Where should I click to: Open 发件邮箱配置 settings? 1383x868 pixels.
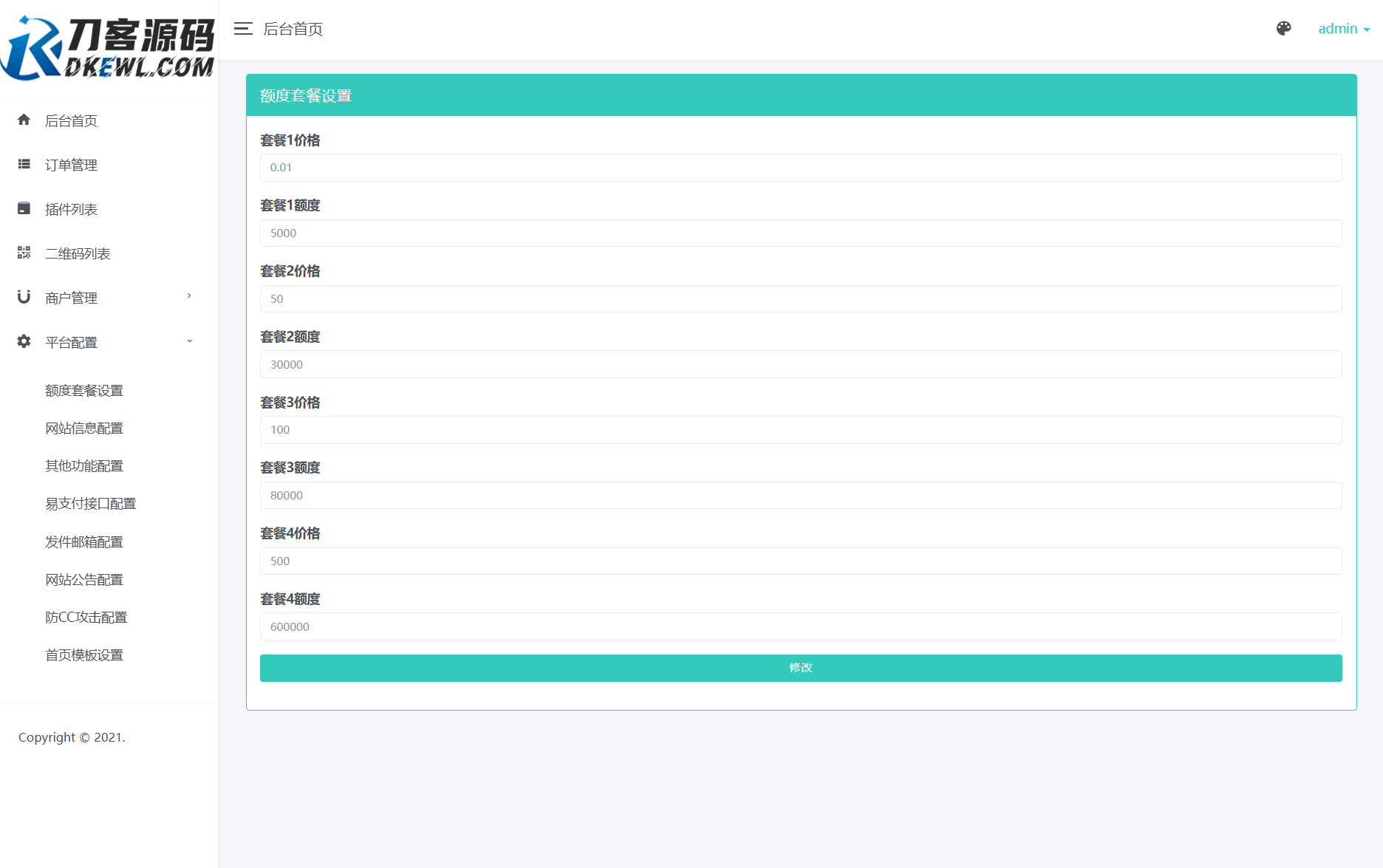click(x=83, y=541)
